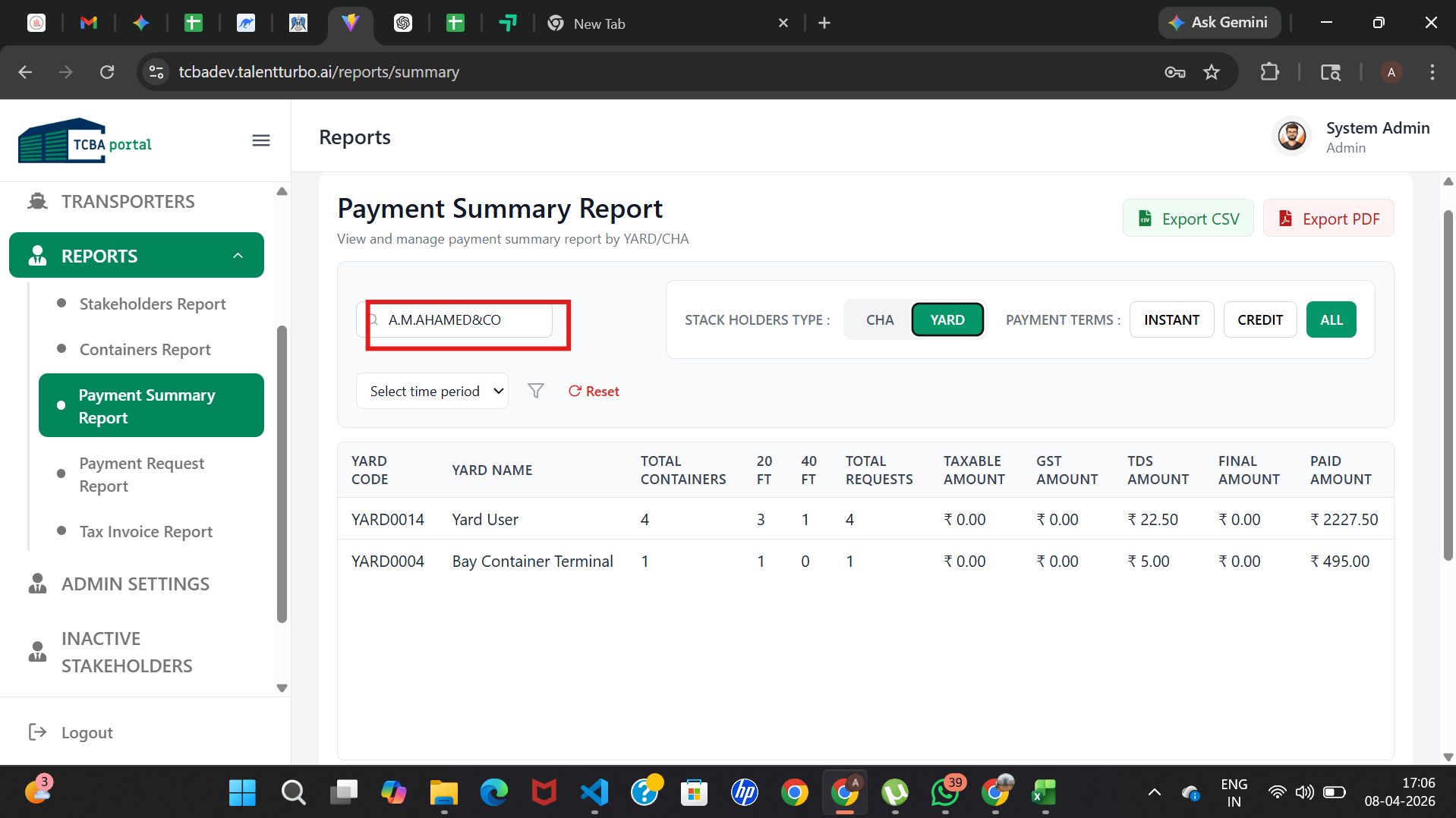1456x818 pixels.
Task: Reload the page with the refresh icon
Action: pos(107,72)
